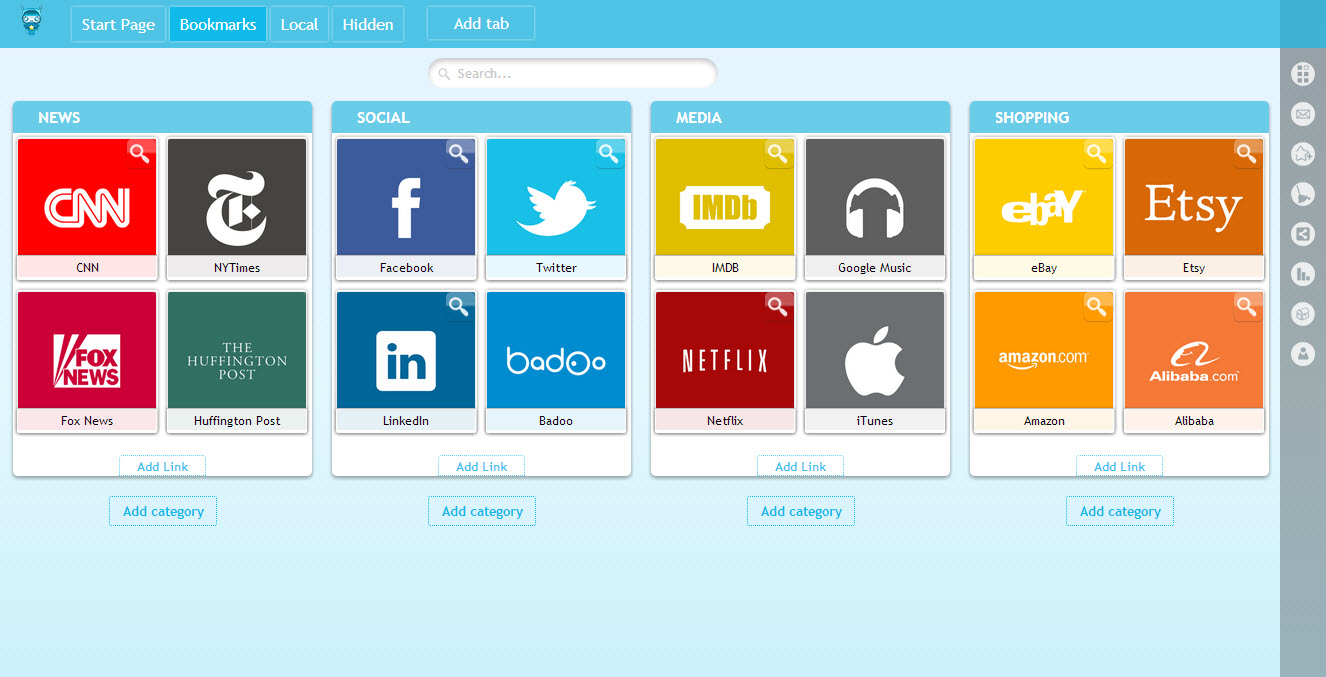Image resolution: width=1326 pixels, height=677 pixels.
Task: Click the Add tab button
Action: 481,23
